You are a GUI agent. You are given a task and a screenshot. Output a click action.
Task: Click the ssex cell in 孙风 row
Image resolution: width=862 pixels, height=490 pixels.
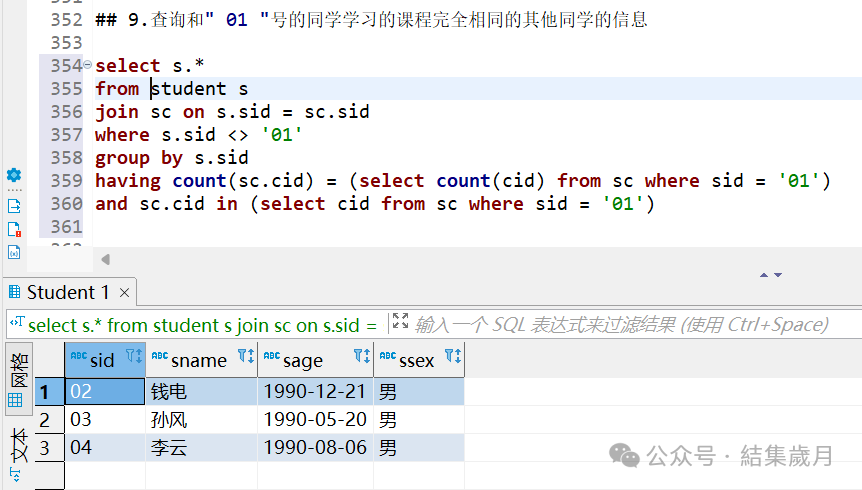point(419,420)
